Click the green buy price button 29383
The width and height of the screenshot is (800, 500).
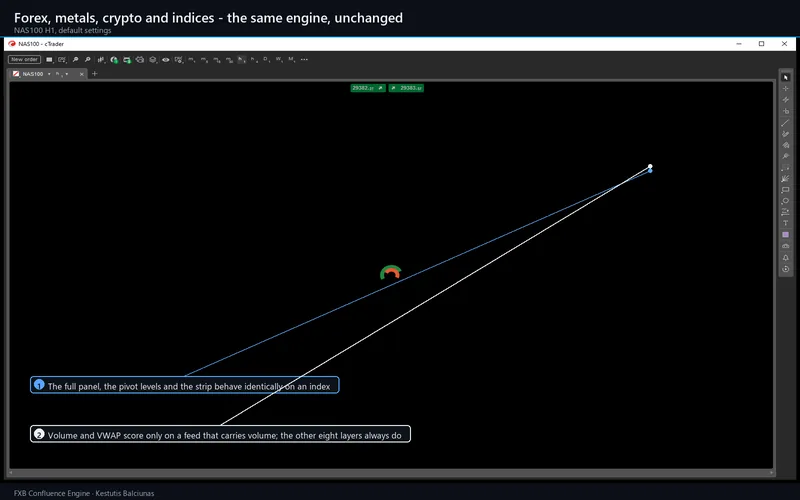[x=406, y=88]
